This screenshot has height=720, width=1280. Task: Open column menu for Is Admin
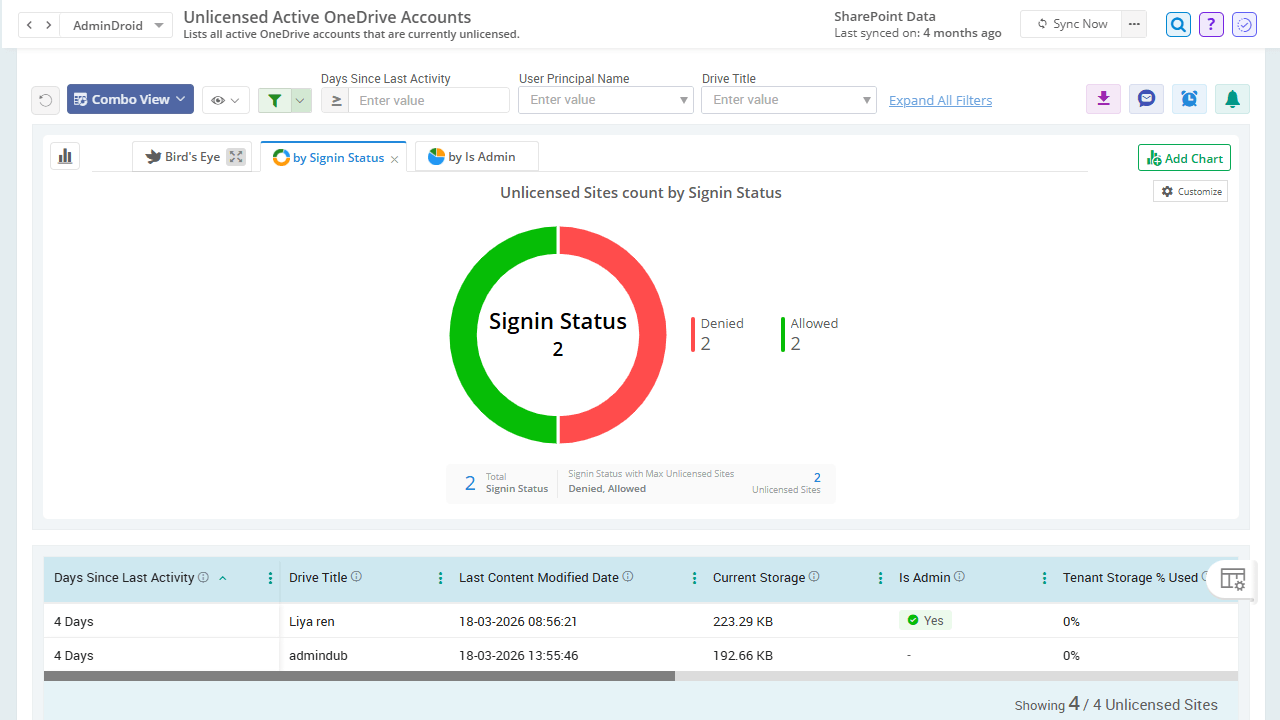coord(1044,578)
